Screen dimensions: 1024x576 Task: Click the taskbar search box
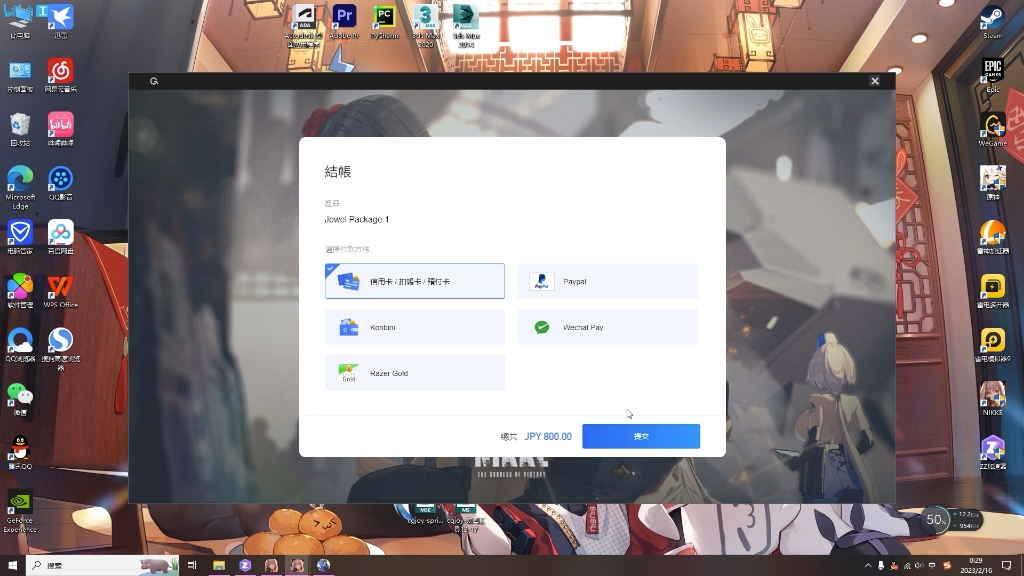[x=100, y=565]
